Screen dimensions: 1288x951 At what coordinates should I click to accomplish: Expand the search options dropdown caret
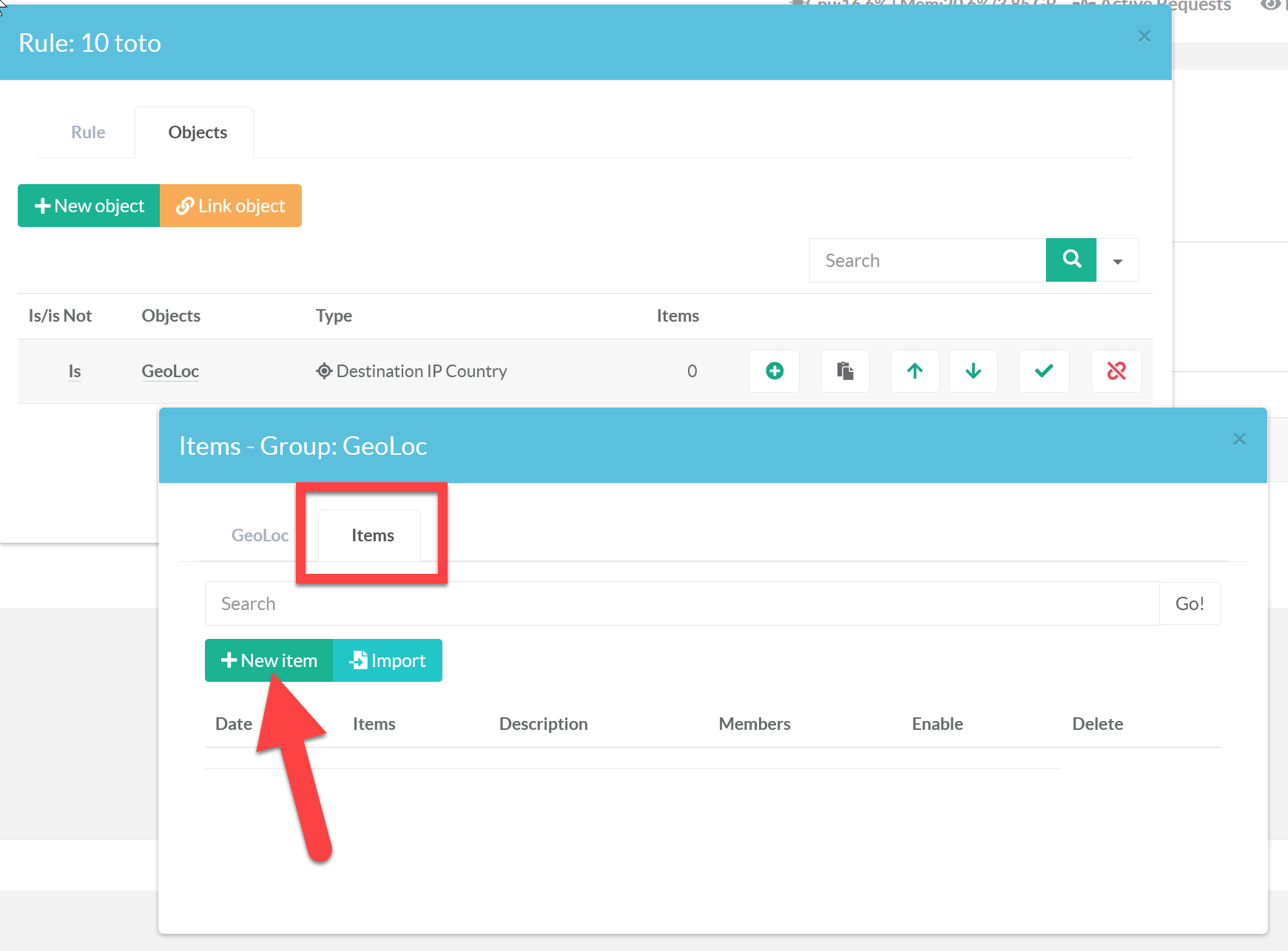tap(1117, 261)
